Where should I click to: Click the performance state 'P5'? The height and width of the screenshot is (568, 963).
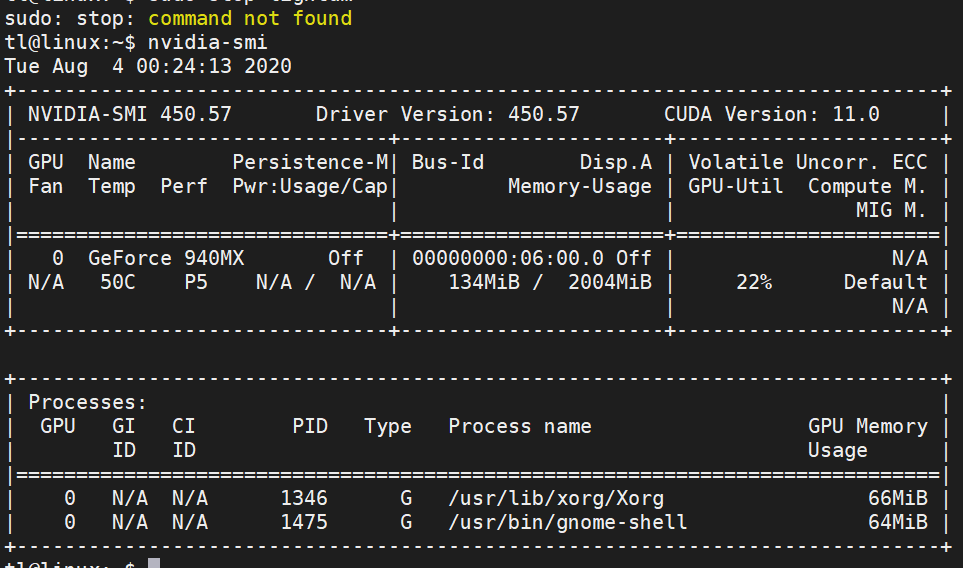[x=196, y=282]
